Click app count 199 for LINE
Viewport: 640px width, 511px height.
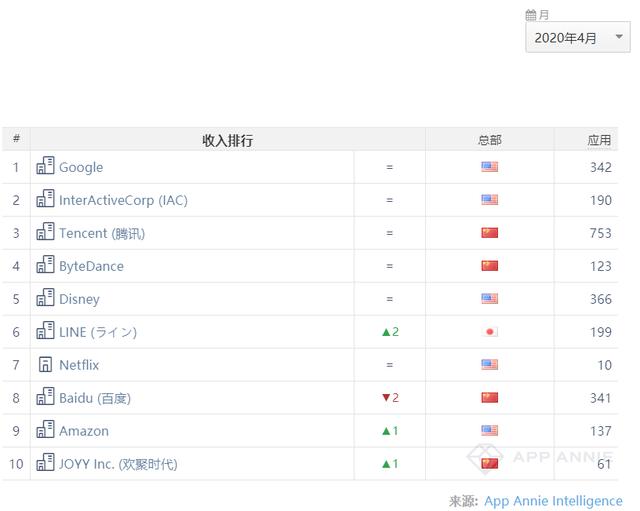[601, 332]
